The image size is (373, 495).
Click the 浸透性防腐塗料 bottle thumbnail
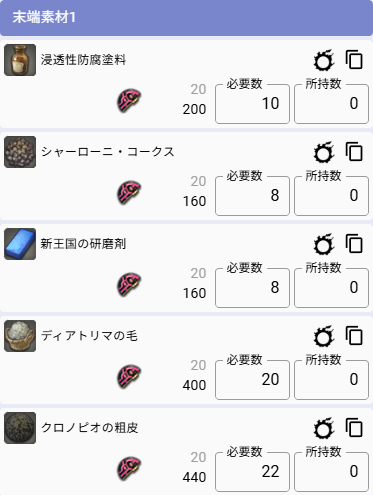pyautogui.click(x=20, y=60)
